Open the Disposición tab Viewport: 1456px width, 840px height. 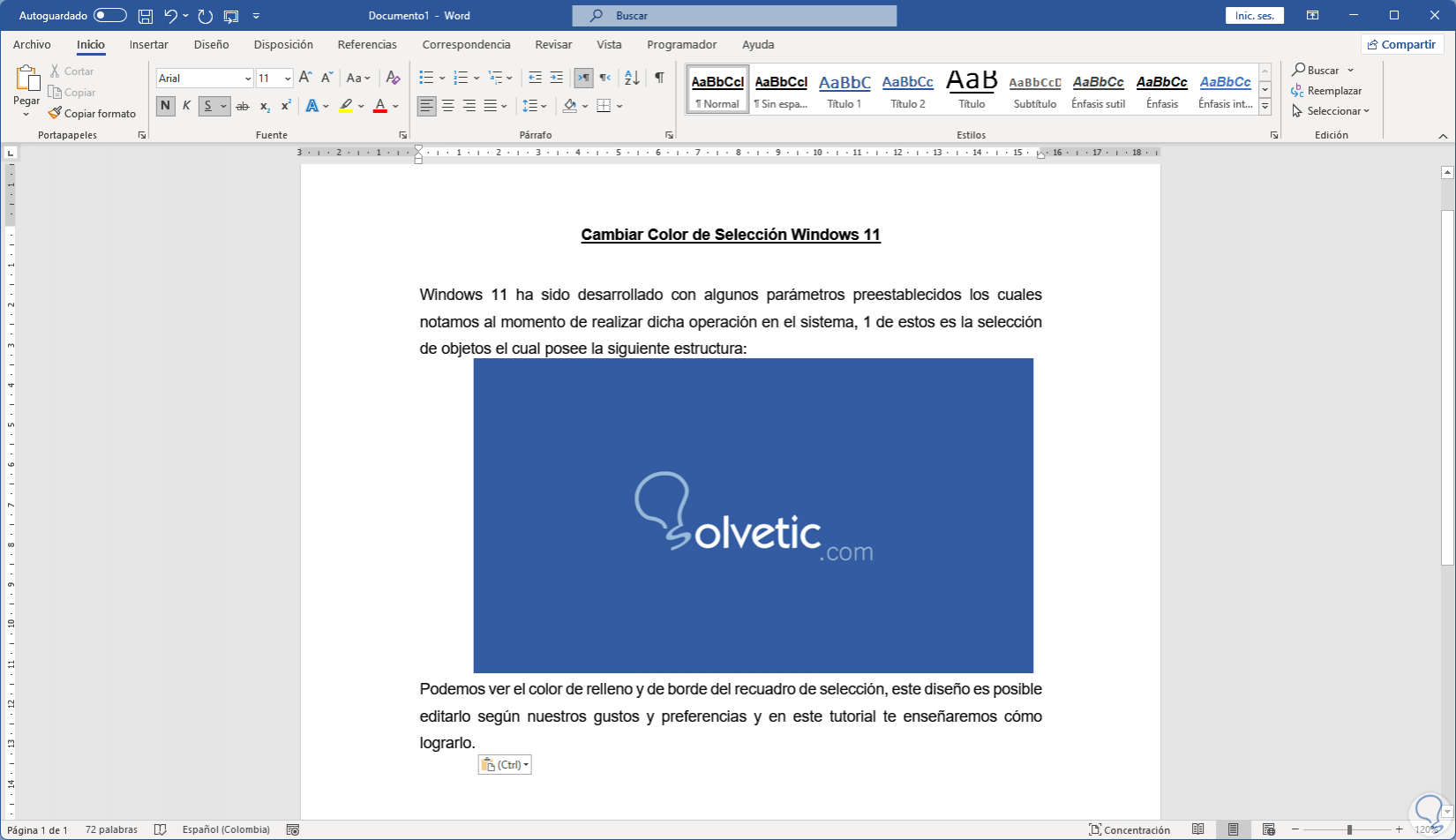(283, 44)
